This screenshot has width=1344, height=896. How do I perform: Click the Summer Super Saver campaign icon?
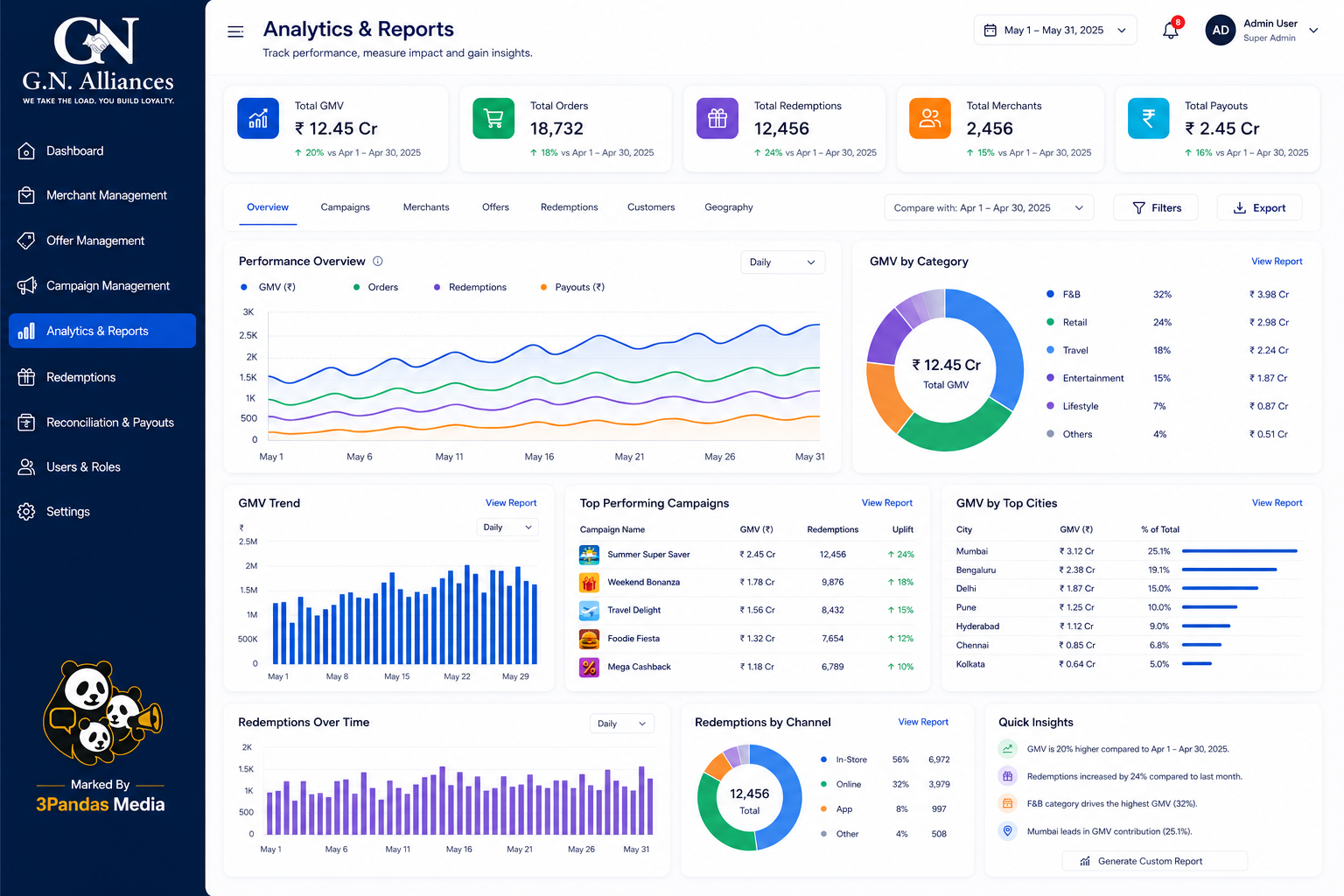click(589, 554)
